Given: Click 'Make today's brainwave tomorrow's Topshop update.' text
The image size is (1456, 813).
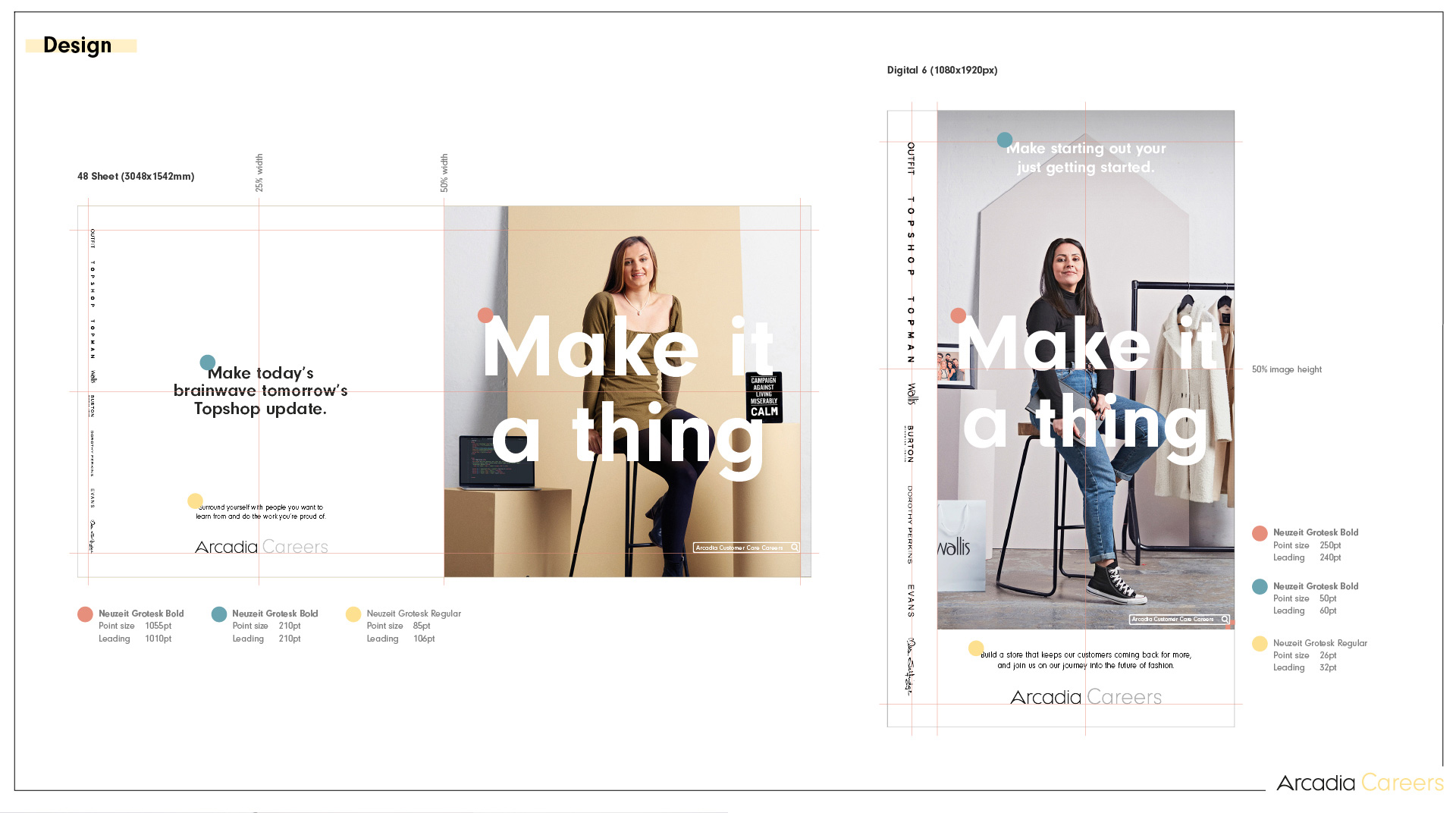Looking at the screenshot, I should (x=261, y=391).
